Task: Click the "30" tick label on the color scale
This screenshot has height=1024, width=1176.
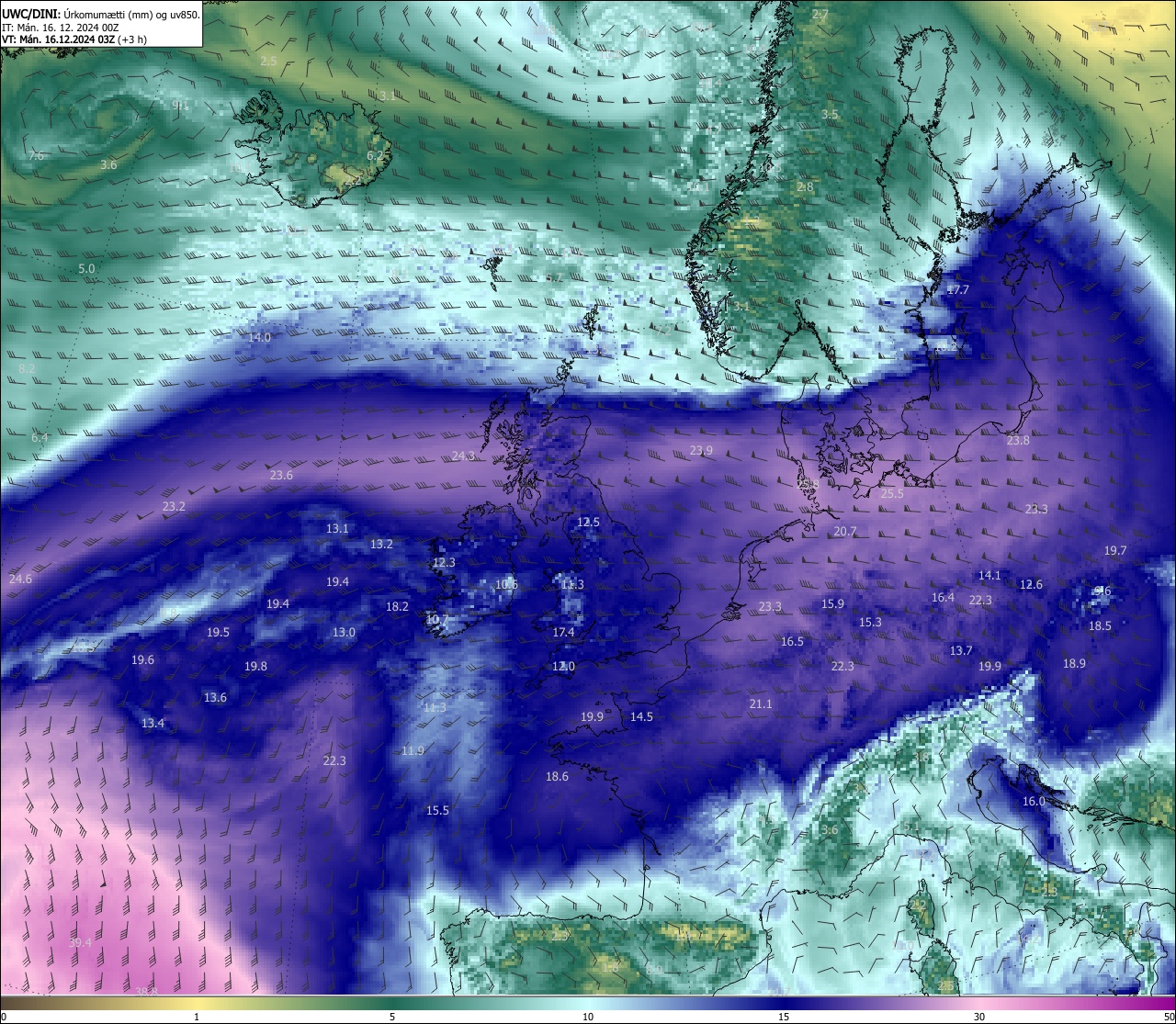Action: (x=979, y=1017)
